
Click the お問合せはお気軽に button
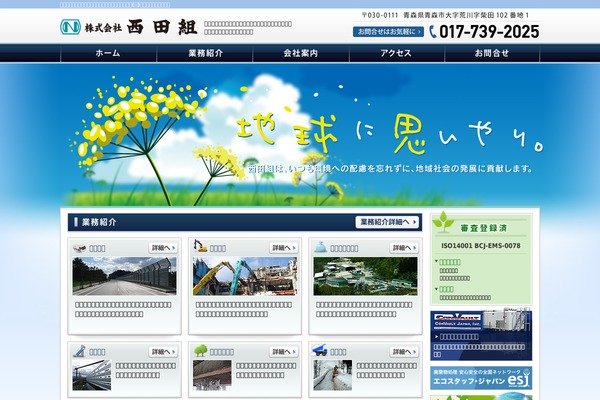click(388, 32)
